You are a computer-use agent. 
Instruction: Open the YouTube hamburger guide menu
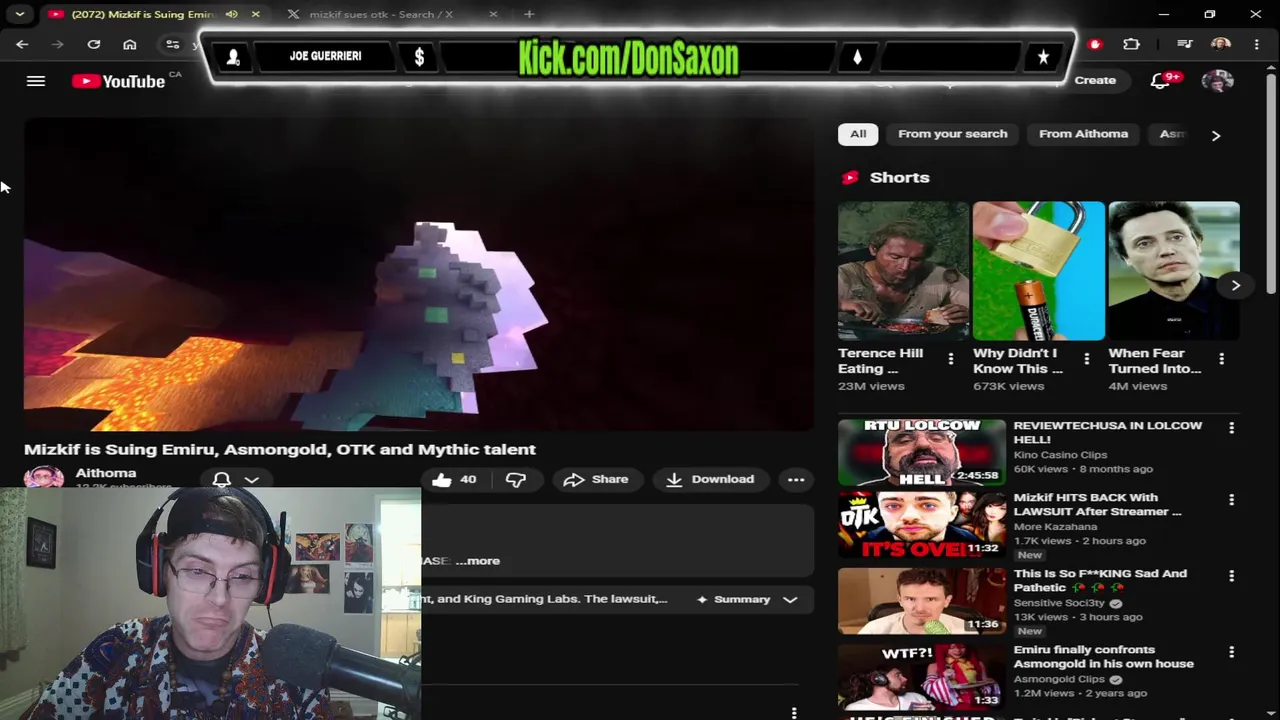[36, 81]
